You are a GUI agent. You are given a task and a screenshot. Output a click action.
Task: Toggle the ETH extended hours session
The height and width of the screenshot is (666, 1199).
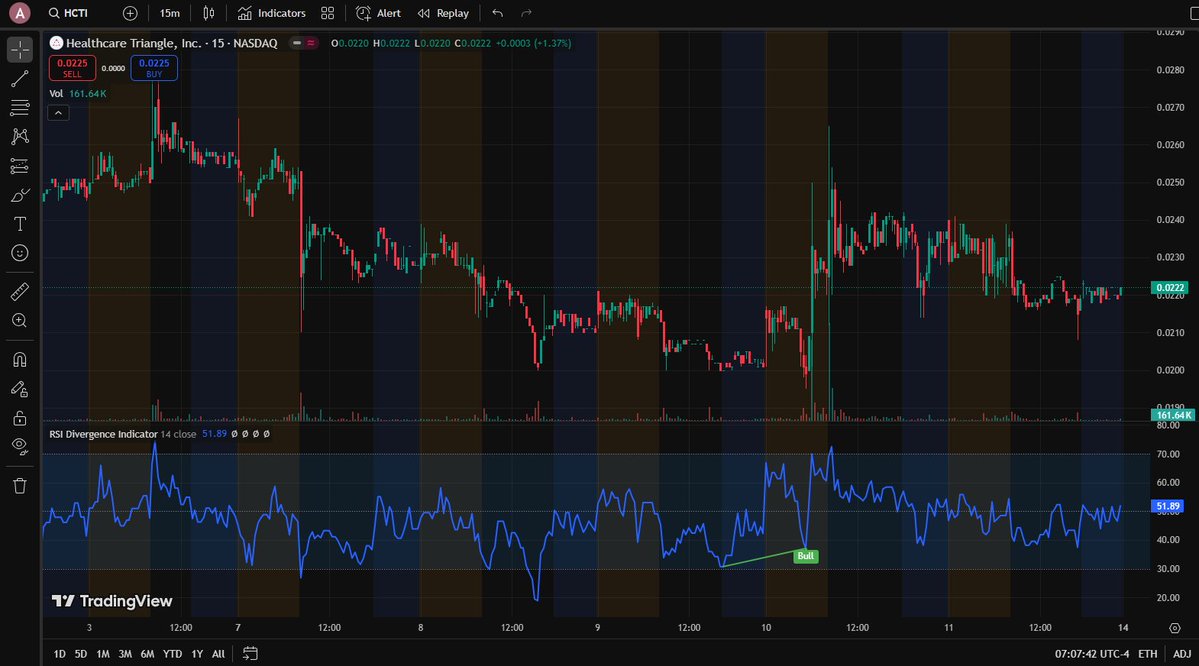point(1147,654)
